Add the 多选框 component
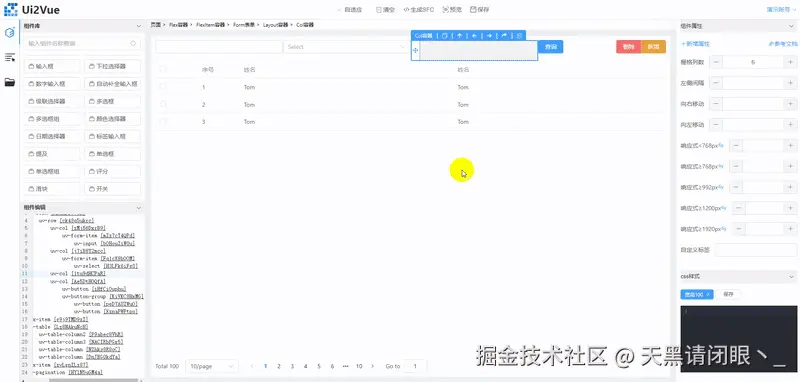 (112, 101)
